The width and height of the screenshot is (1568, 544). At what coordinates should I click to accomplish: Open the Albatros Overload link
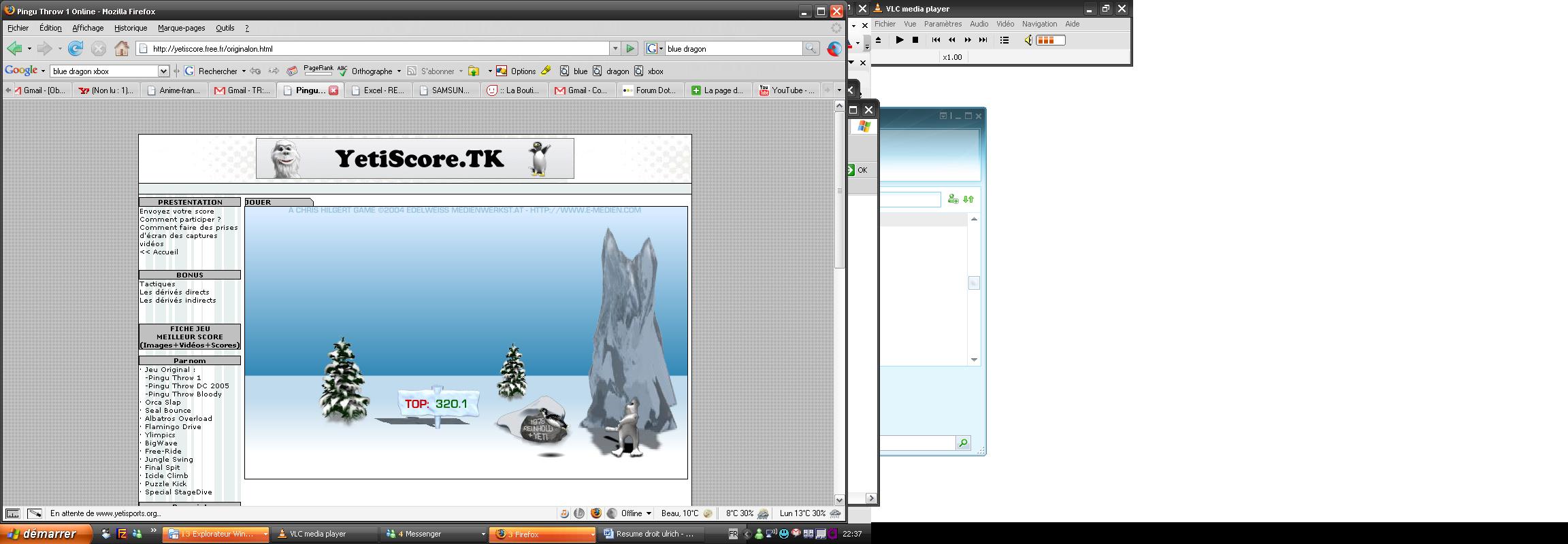178,419
